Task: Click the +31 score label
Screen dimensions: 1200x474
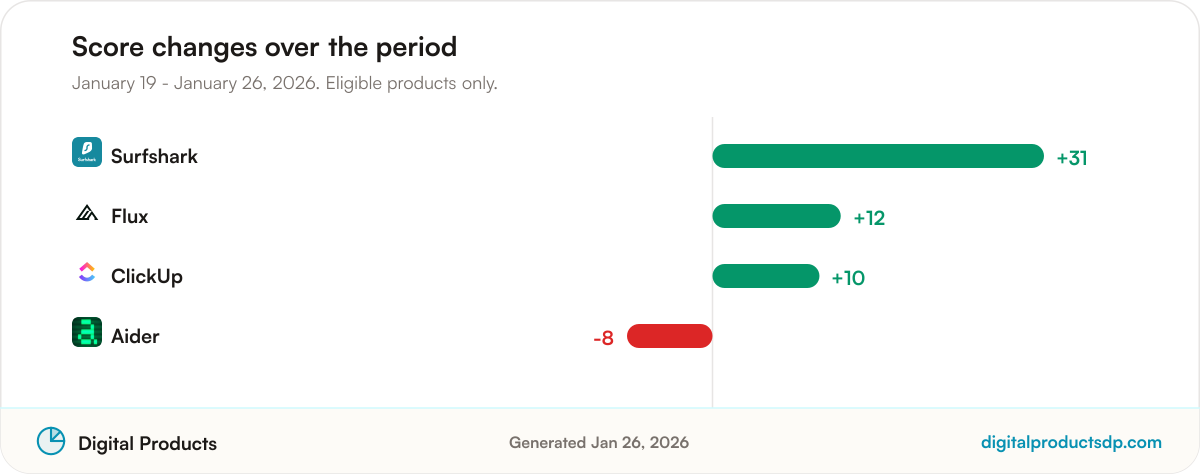Action: click(x=1072, y=158)
